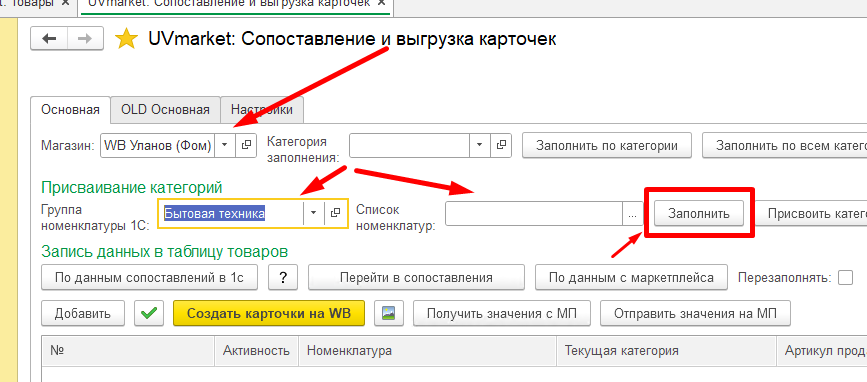Click the picture icon button
This screenshot has height=382, width=867.
click(389, 313)
